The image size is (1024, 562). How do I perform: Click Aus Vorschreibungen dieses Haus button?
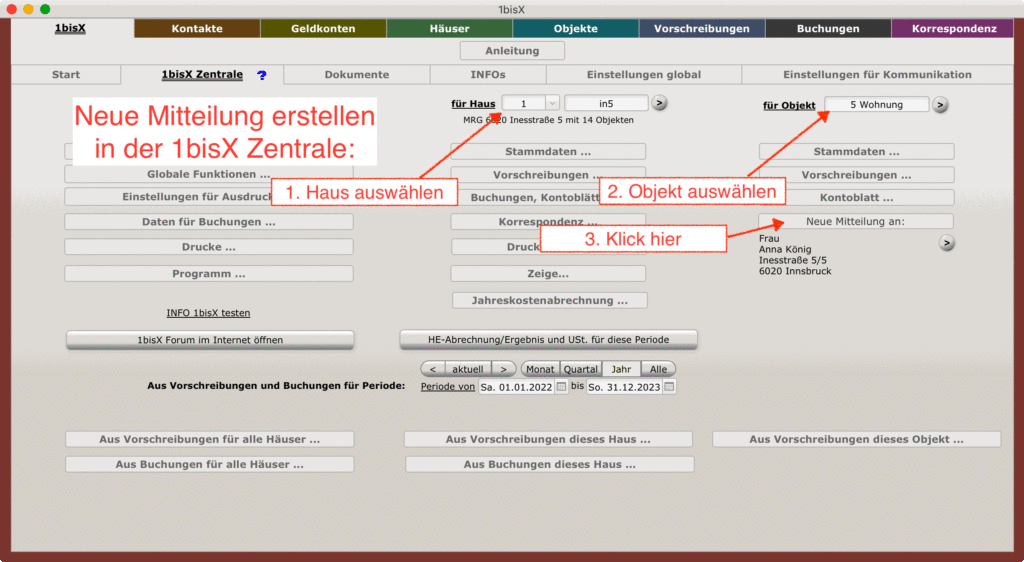548,439
